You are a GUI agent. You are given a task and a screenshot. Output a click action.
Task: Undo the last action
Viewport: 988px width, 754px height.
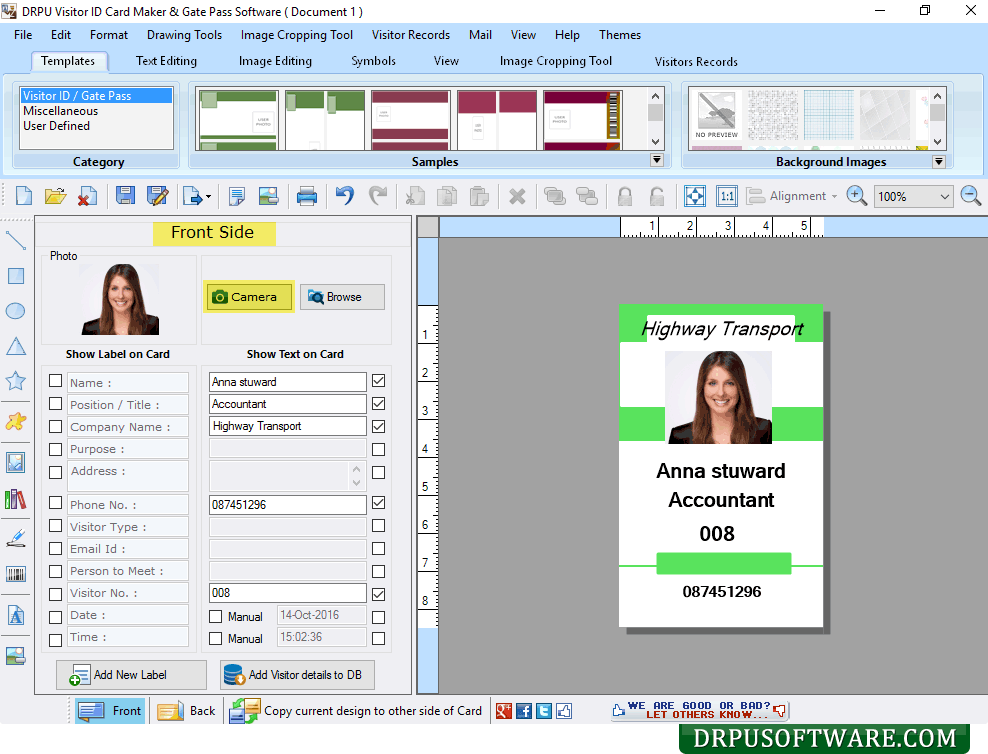[x=345, y=196]
